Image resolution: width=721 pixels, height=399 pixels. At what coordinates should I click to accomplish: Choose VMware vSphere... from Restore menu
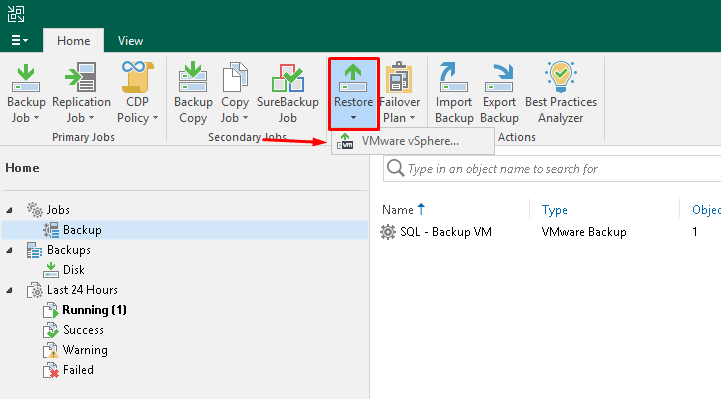click(412, 141)
